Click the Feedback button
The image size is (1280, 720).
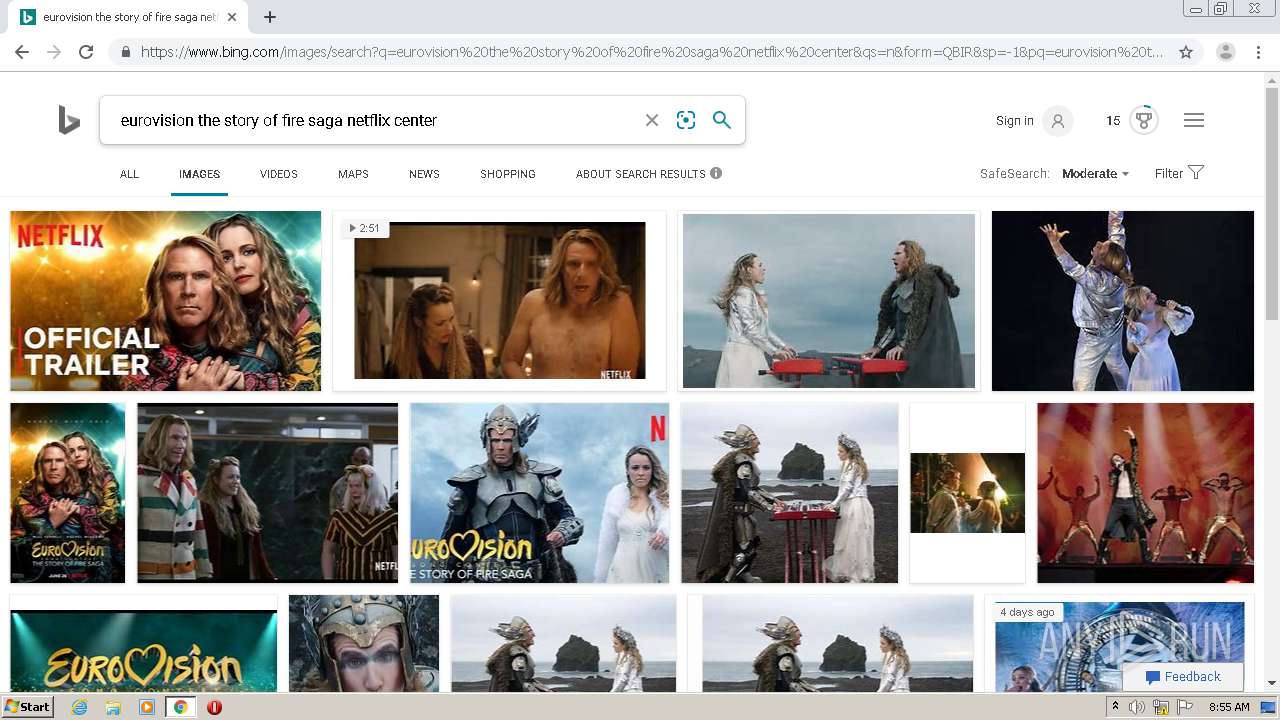pos(1183,677)
